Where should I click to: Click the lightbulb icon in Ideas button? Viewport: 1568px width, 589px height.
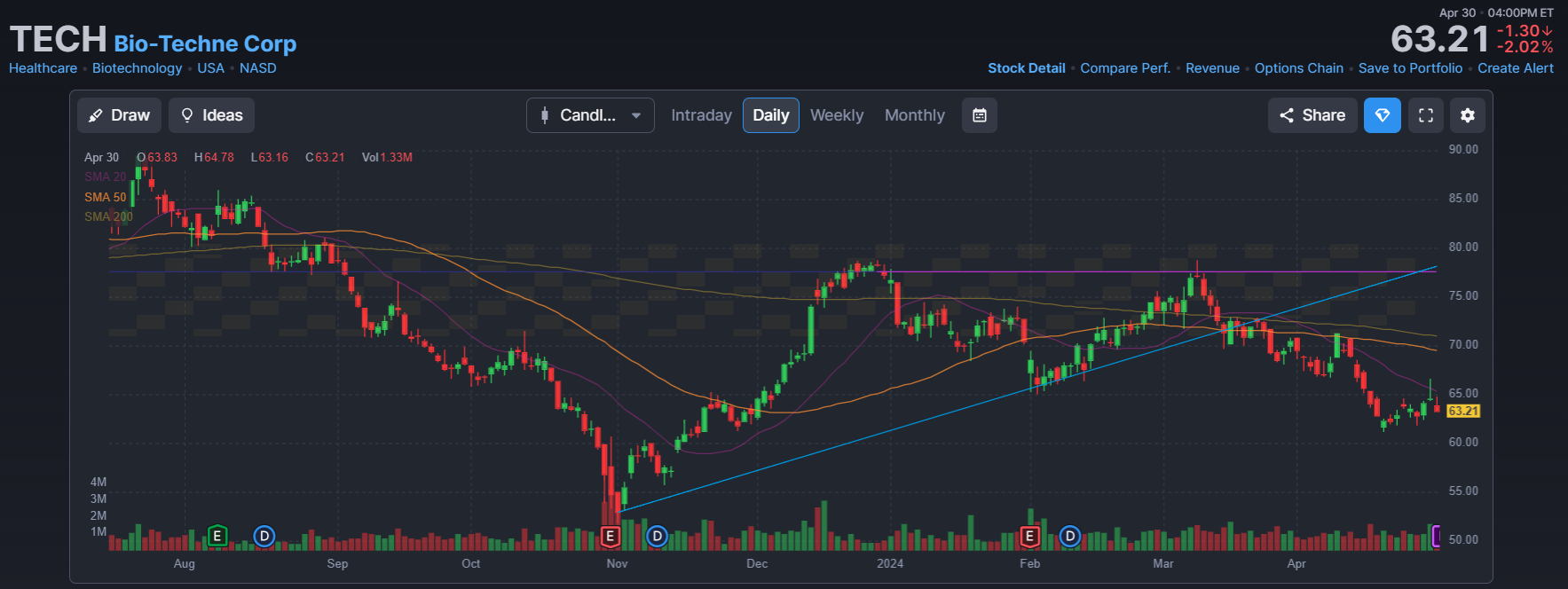[x=187, y=115]
